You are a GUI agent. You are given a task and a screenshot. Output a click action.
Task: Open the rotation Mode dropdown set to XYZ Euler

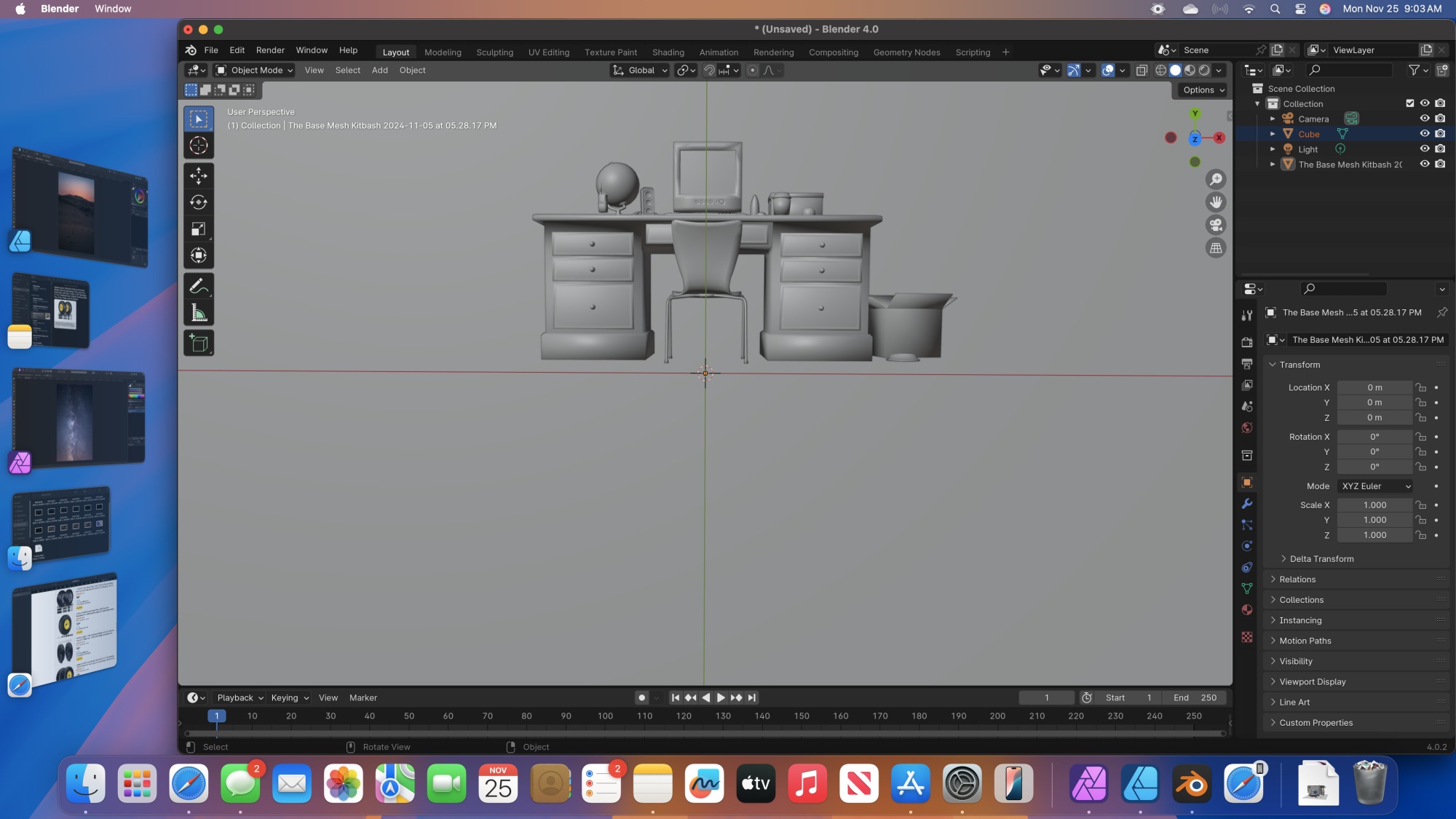pyautogui.click(x=1374, y=486)
